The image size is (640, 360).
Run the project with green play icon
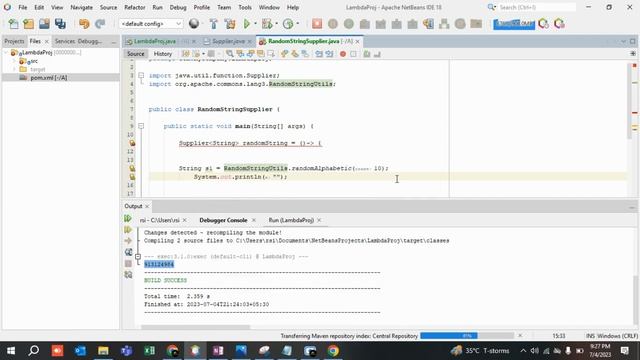click(x=247, y=24)
